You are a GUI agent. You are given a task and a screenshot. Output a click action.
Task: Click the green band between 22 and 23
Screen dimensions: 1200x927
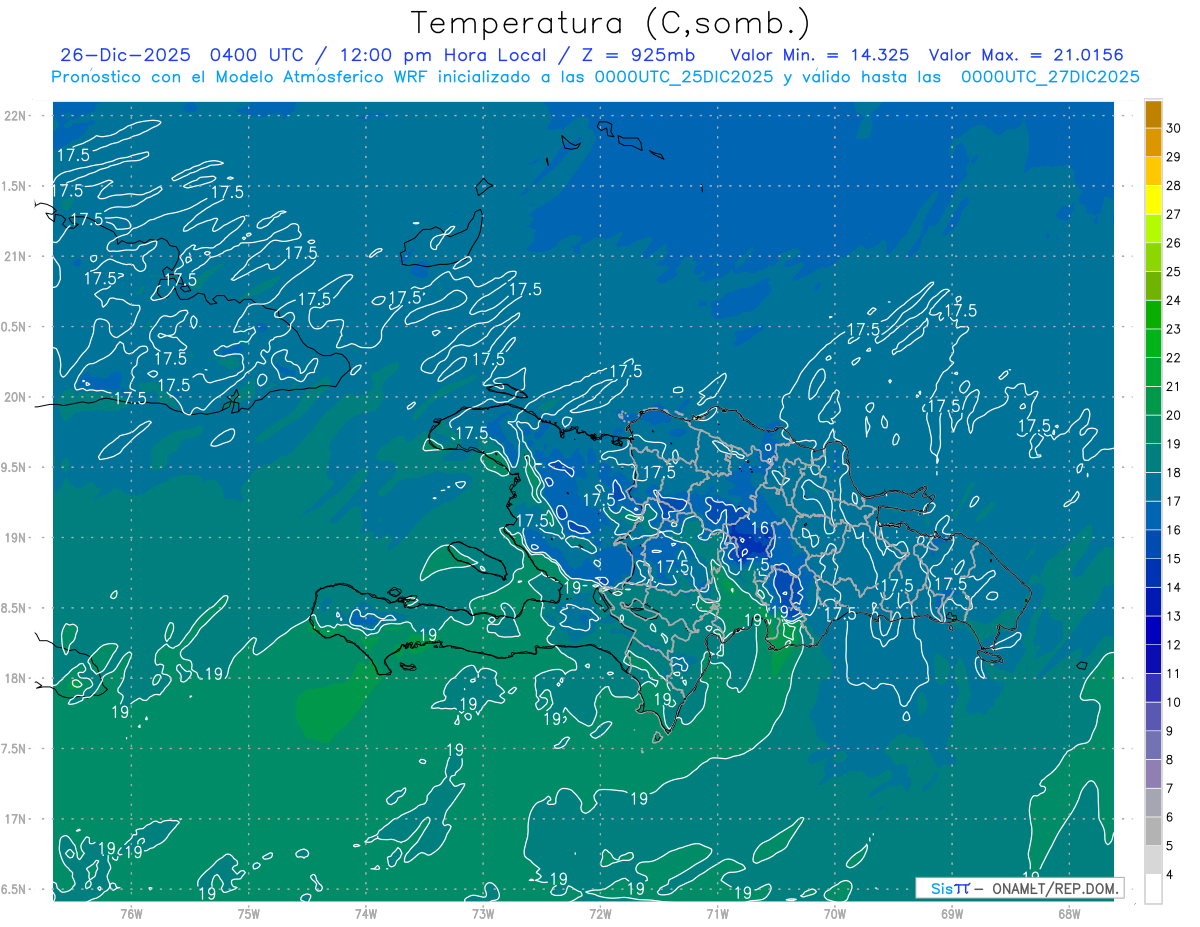click(1153, 343)
